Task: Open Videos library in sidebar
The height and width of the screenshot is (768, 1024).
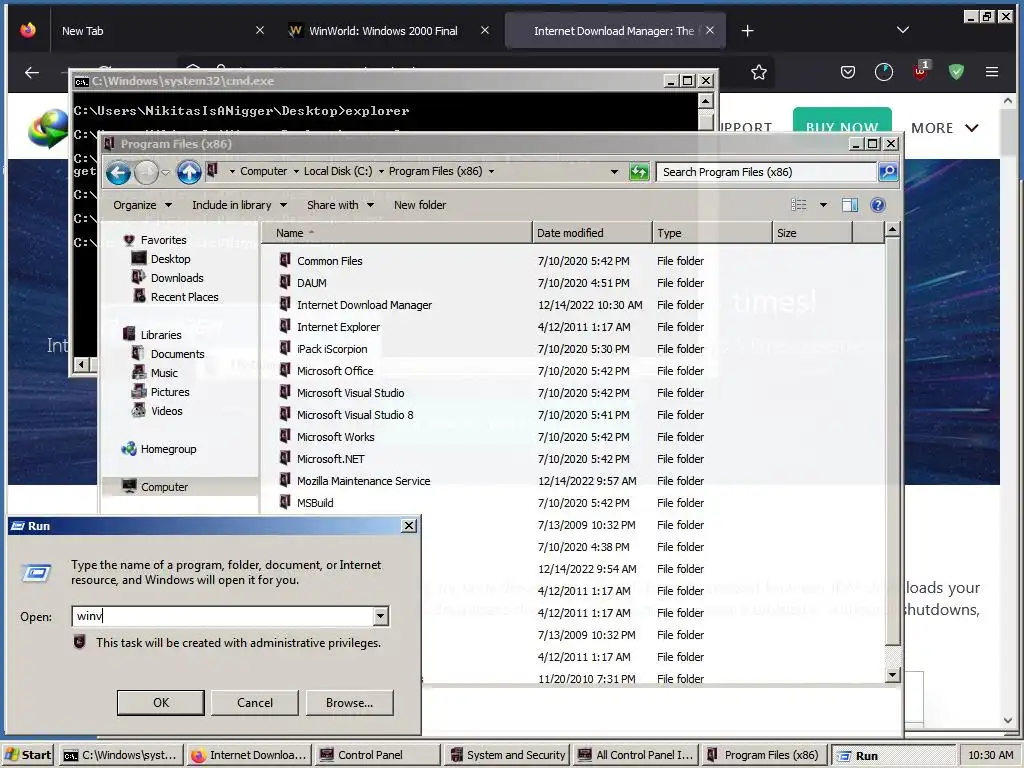Action: click(x=166, y=410)
